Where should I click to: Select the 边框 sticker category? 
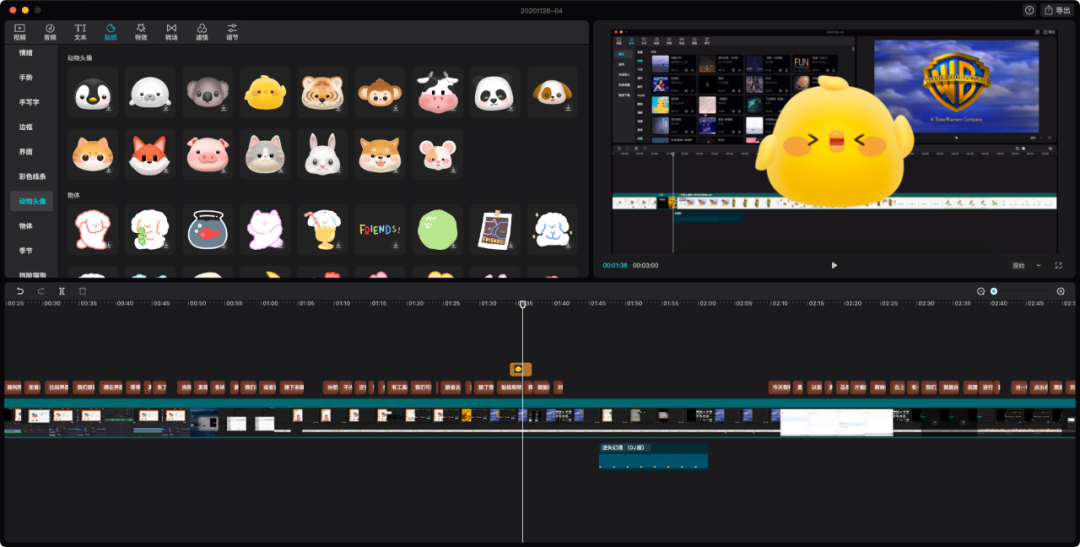[26, 127]
